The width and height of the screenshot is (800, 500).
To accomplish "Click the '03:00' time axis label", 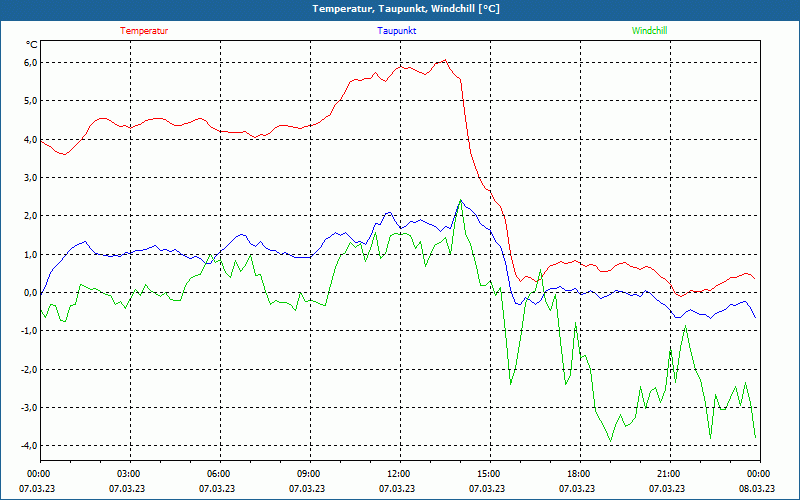I will [x=128, y=474].
